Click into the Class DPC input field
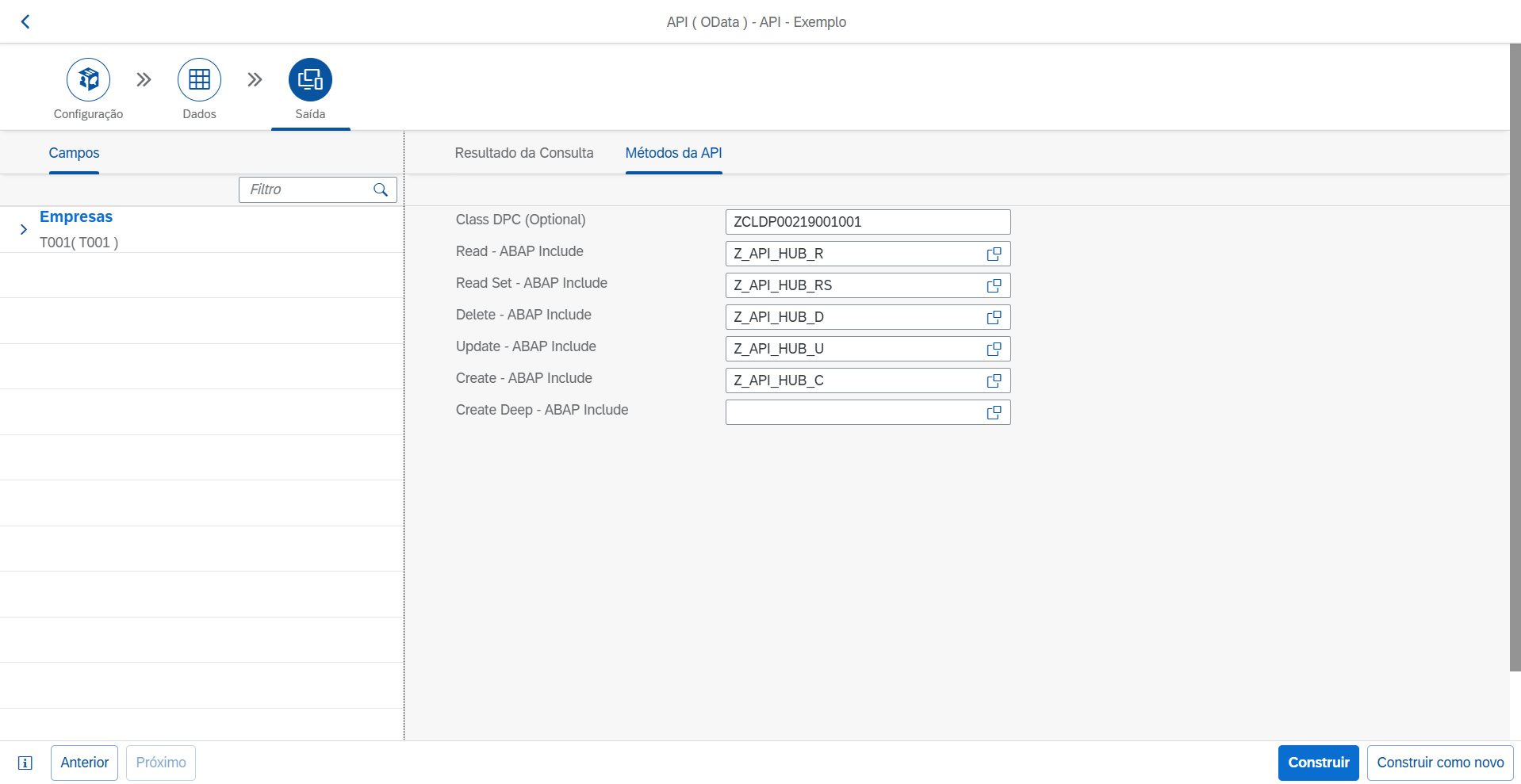The height and width of the screenshot is (784, 1521). pos(868,222)
